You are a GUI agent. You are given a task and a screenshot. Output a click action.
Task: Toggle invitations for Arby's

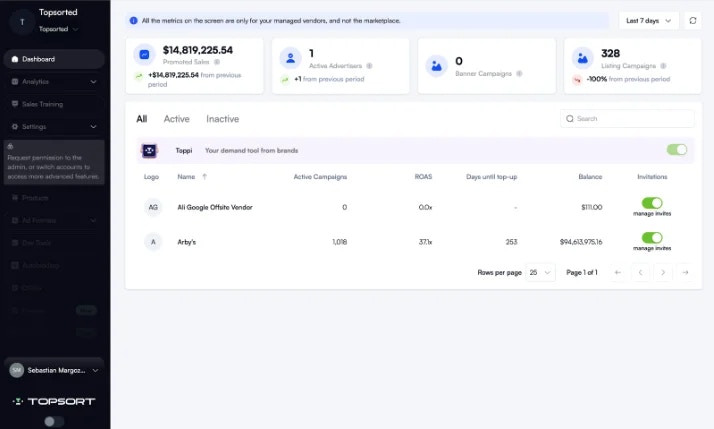(652, 237)
